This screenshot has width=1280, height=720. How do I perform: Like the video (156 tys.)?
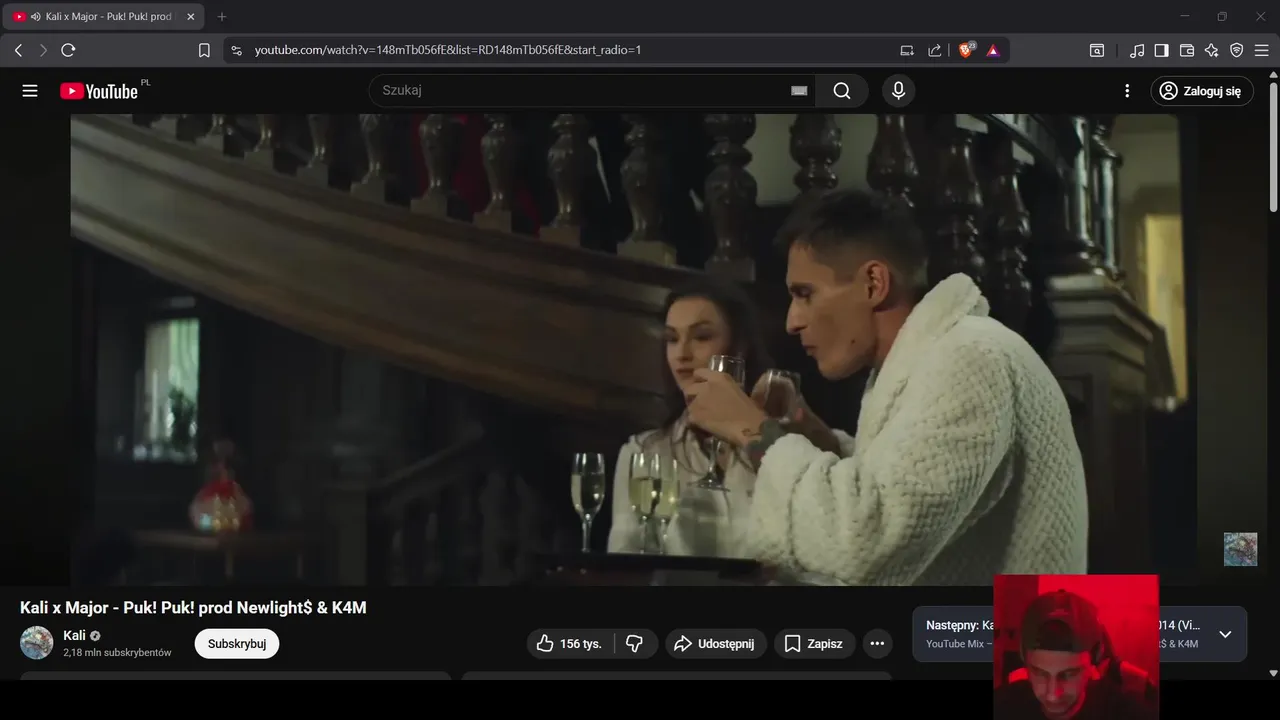tap(570, 644)
